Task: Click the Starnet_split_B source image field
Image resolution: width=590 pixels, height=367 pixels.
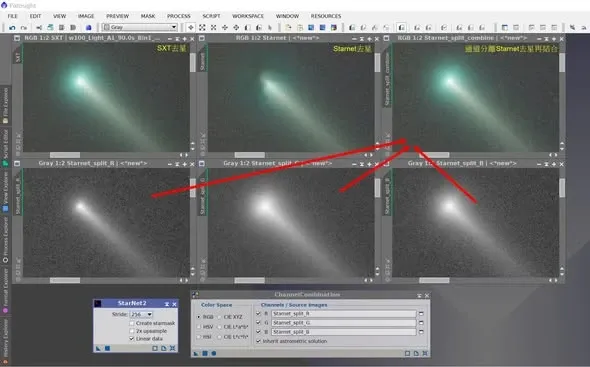Action: [344, 332]
